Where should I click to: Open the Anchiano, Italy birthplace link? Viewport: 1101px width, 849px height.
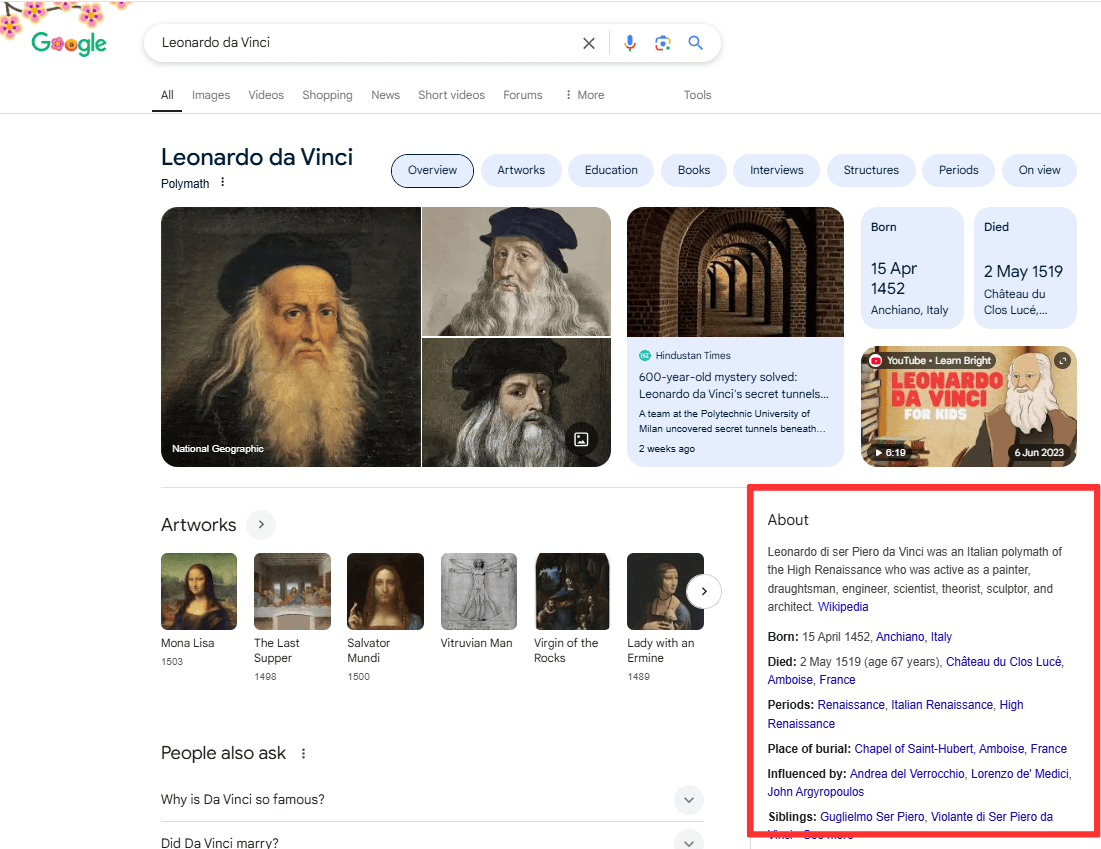914,637
